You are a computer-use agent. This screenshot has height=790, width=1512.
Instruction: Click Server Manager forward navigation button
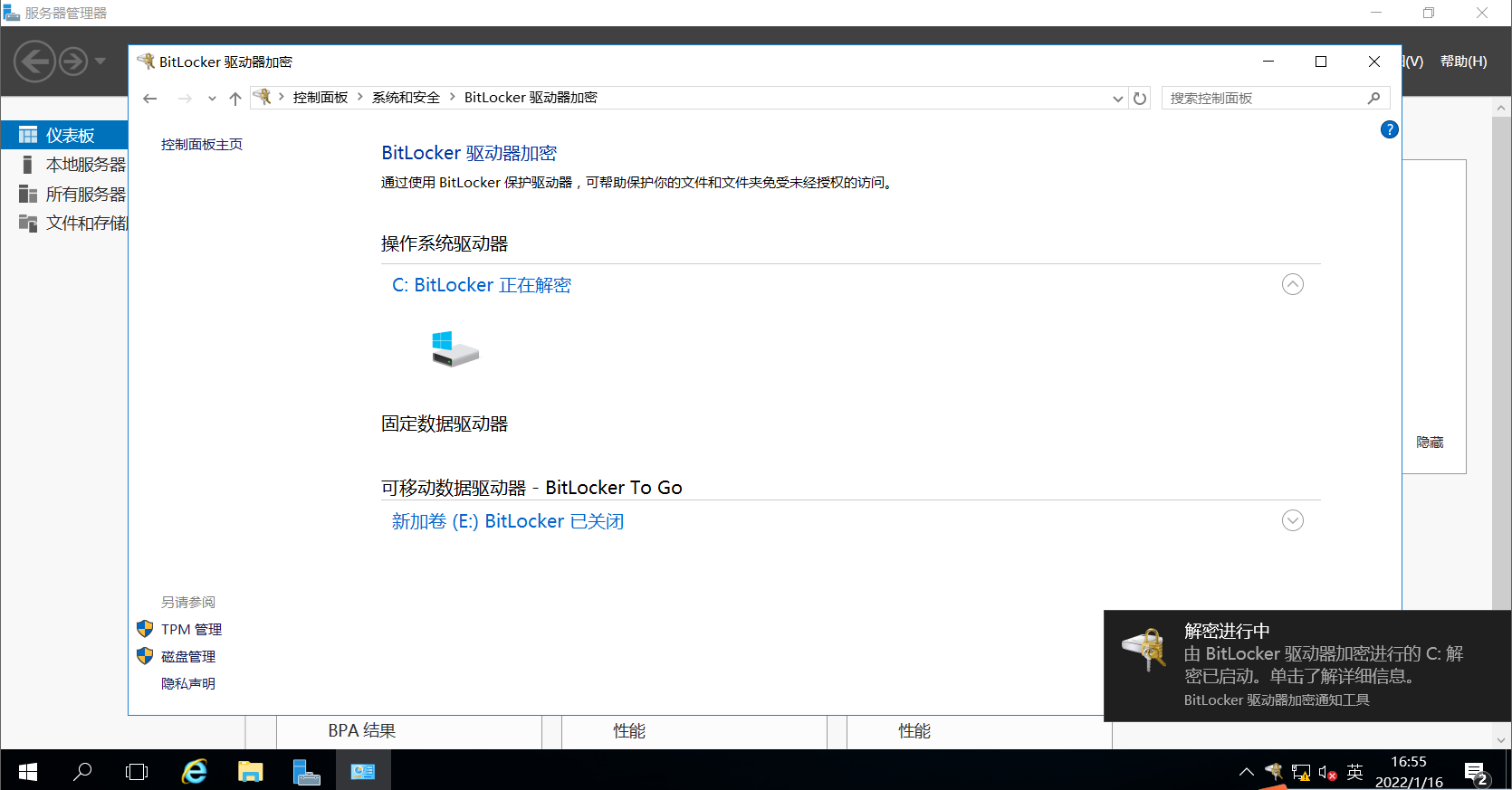[x=73, y=62]
